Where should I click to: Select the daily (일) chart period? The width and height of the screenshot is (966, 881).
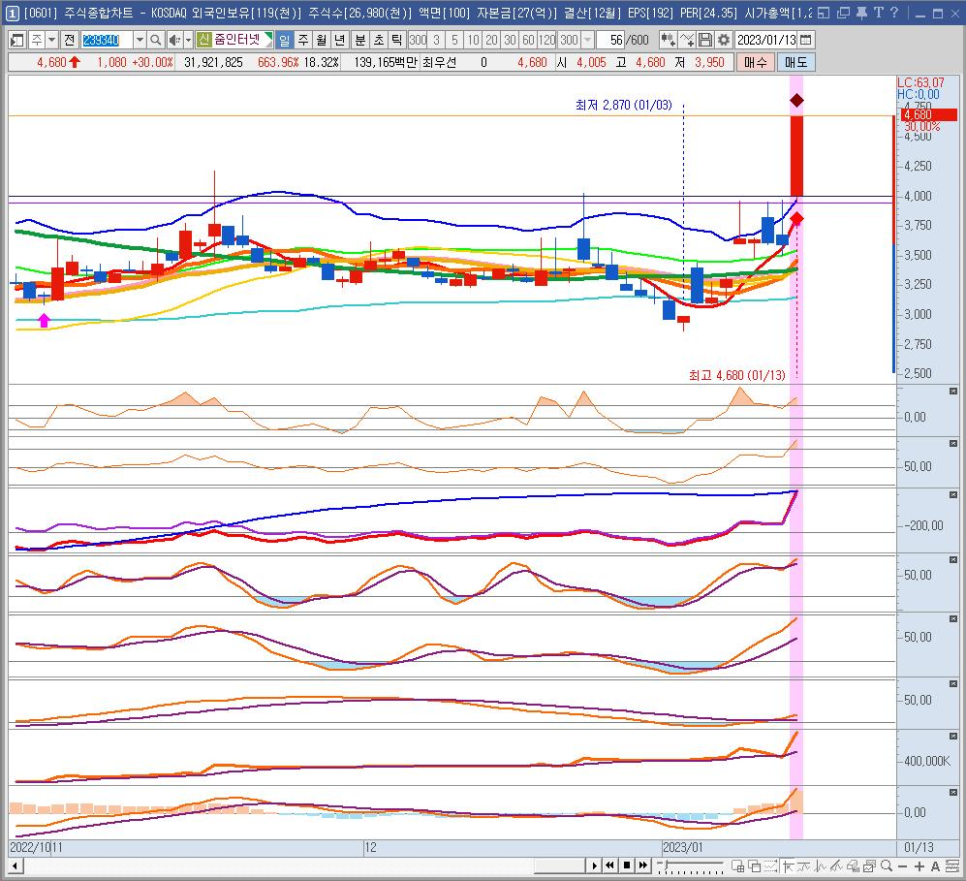(x=284, y=40)
